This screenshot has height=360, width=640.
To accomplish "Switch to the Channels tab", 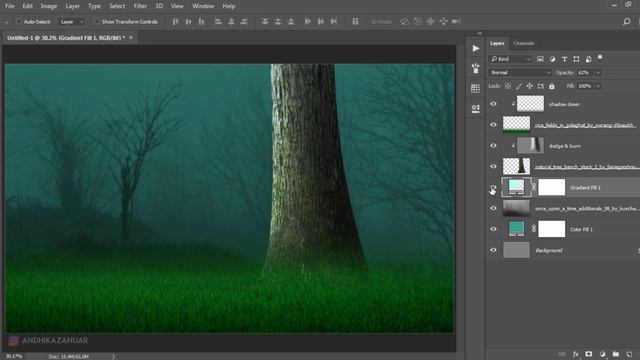I will coord(524,43).
